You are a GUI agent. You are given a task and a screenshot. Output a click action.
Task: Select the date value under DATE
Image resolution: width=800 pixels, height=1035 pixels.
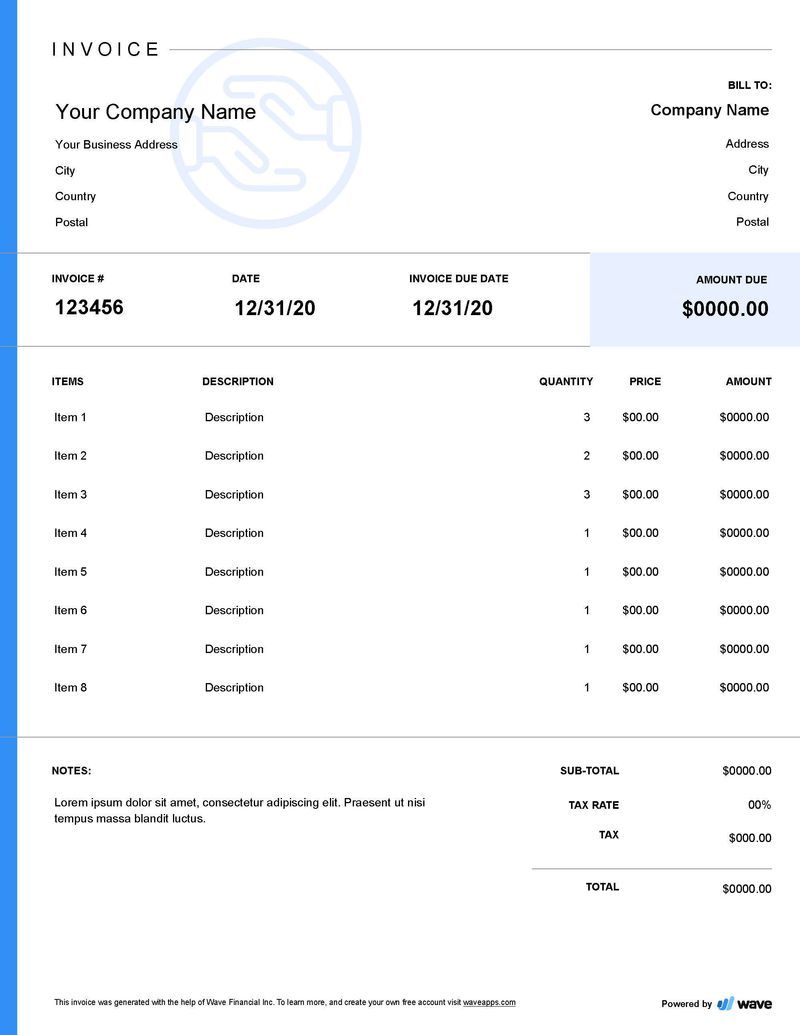coord(275,308)
